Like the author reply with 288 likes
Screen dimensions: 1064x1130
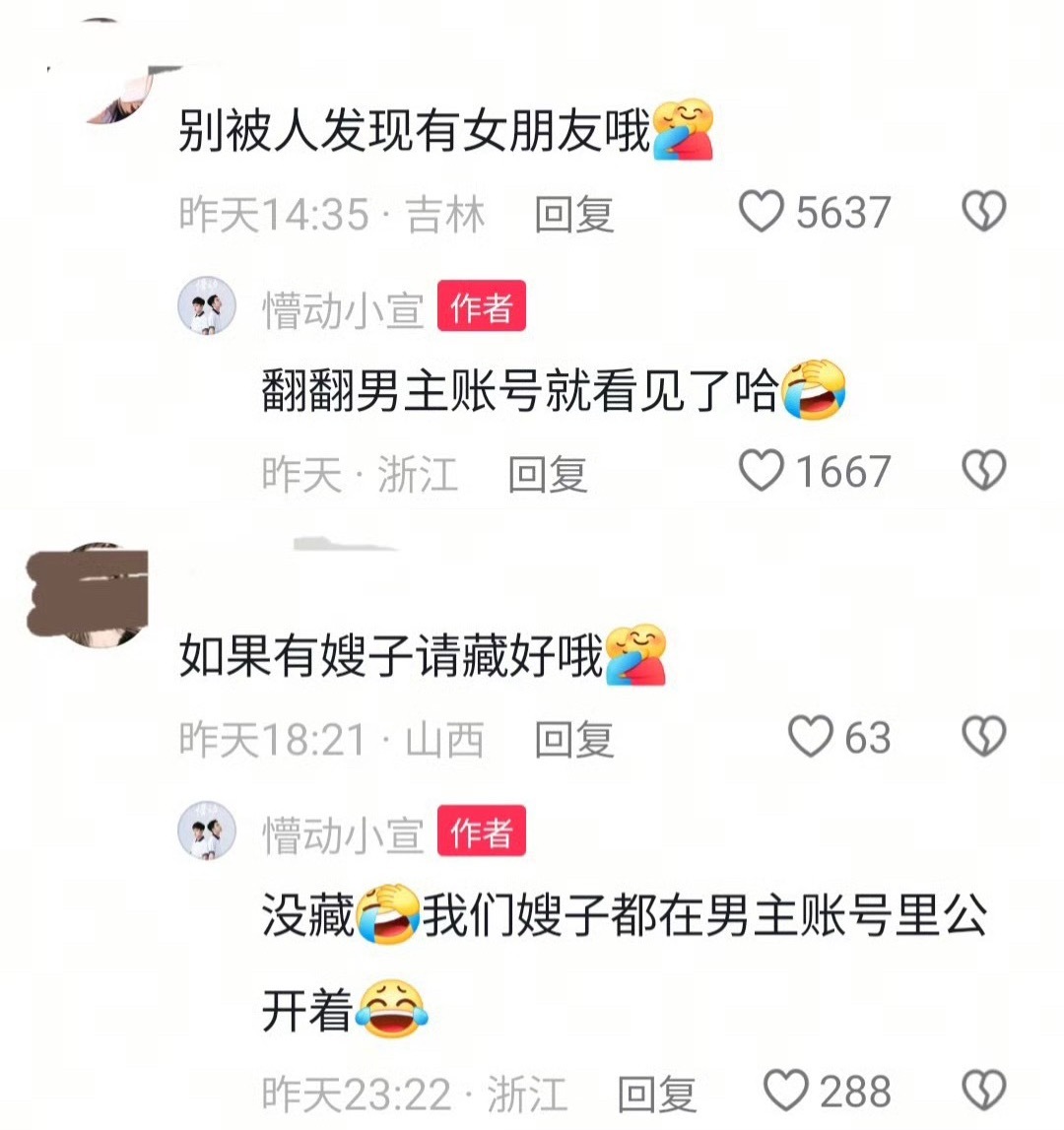pyautogui.click(x=786, y=1091)
